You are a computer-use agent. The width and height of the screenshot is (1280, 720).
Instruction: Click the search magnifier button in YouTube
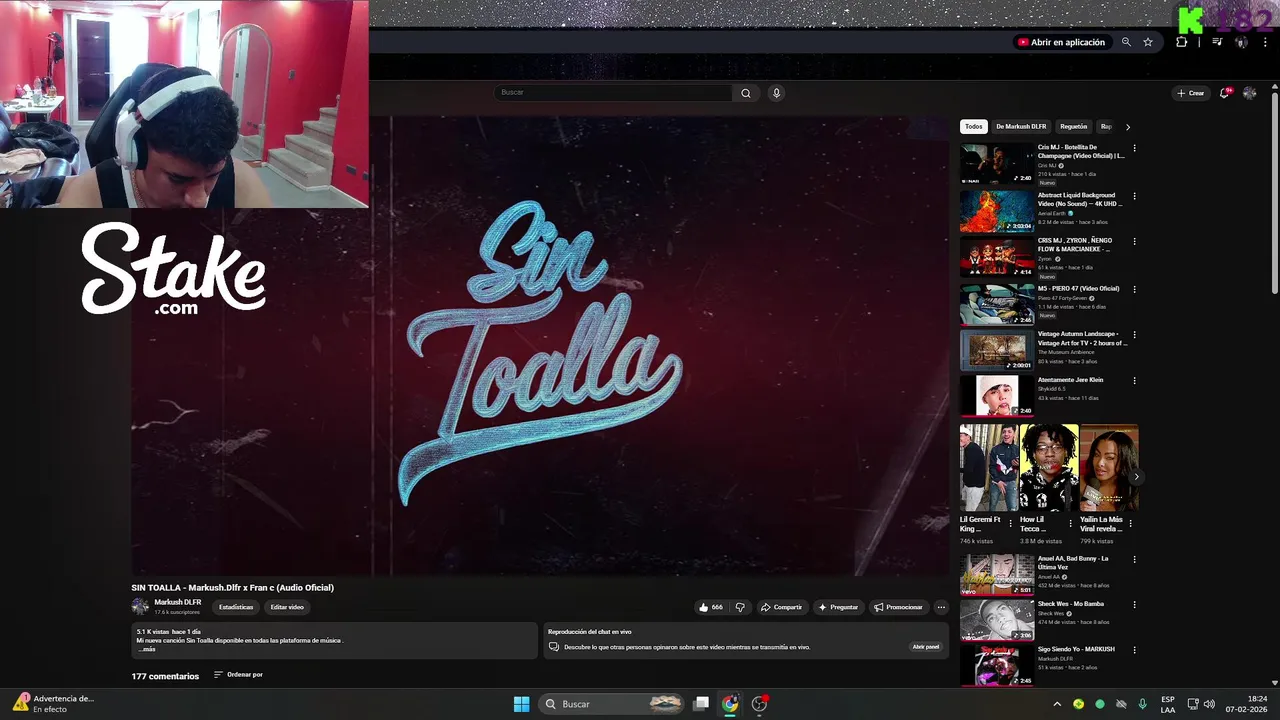click(x=745, y=93)
